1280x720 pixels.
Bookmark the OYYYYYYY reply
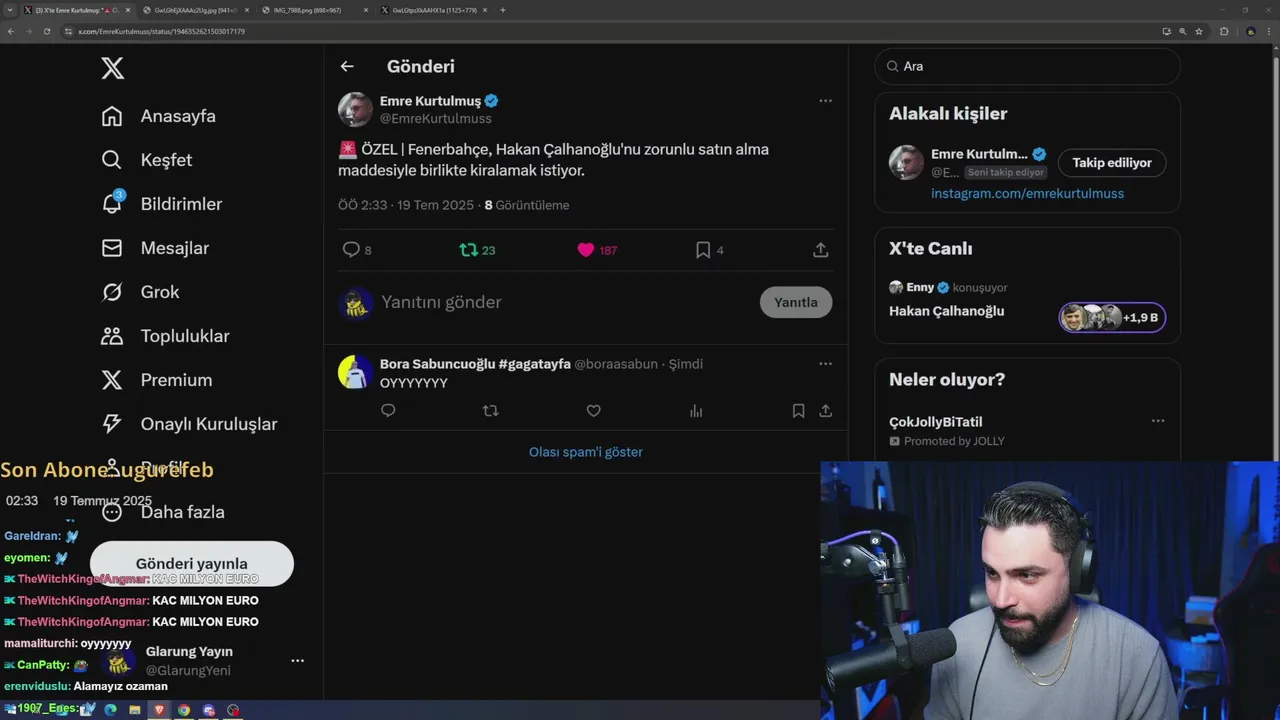(798, 410)
